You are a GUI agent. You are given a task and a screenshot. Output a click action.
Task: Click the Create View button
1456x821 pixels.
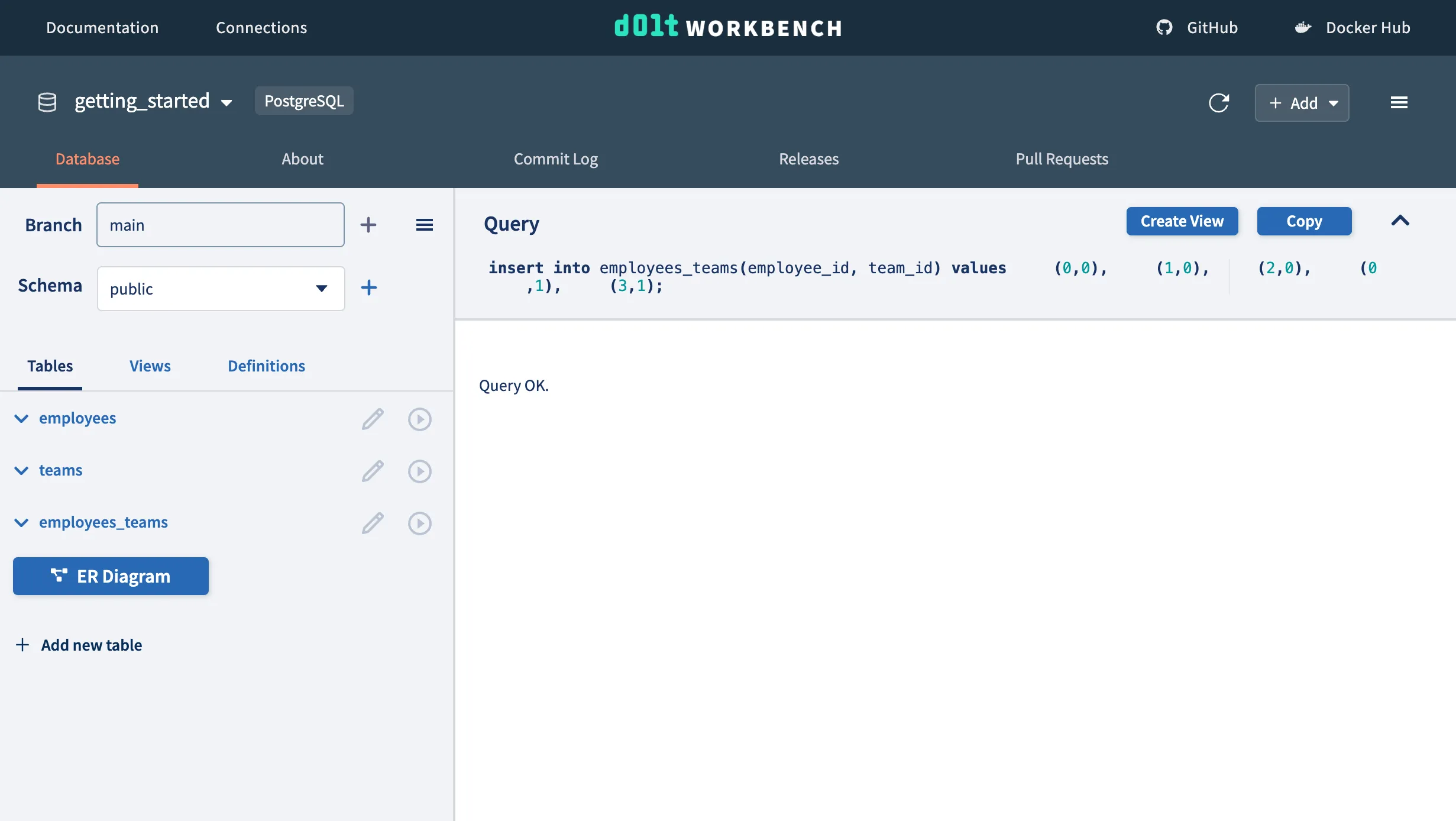[1182, 221]
